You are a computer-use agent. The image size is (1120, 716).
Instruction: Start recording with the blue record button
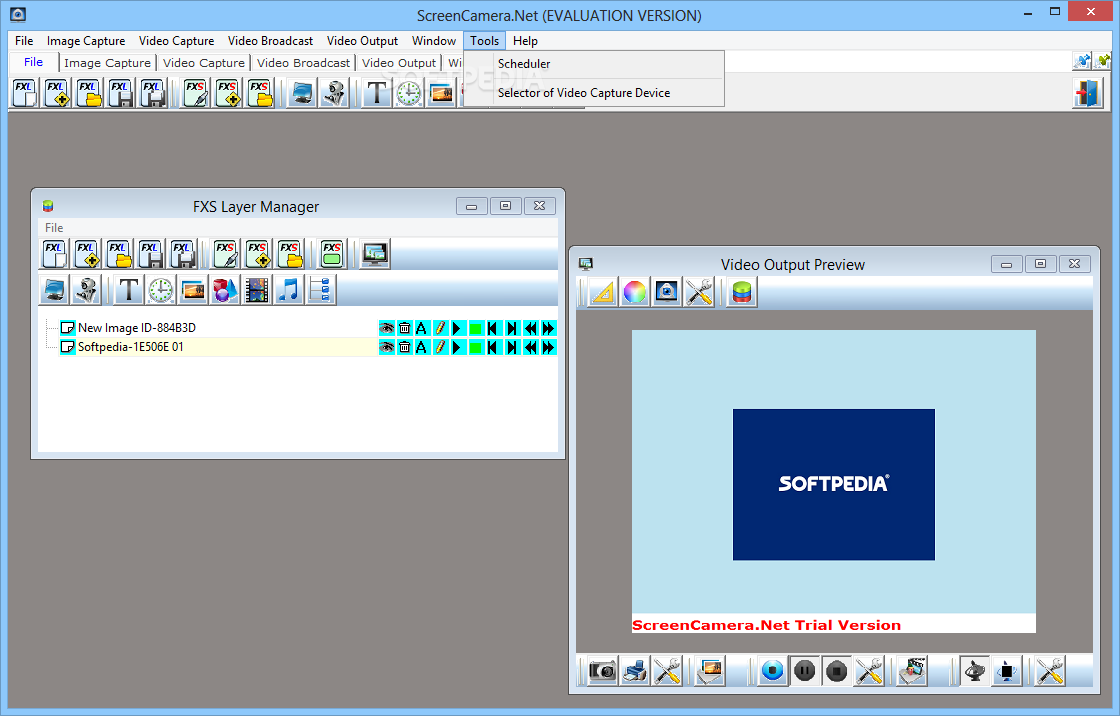[x=773, y=671]
